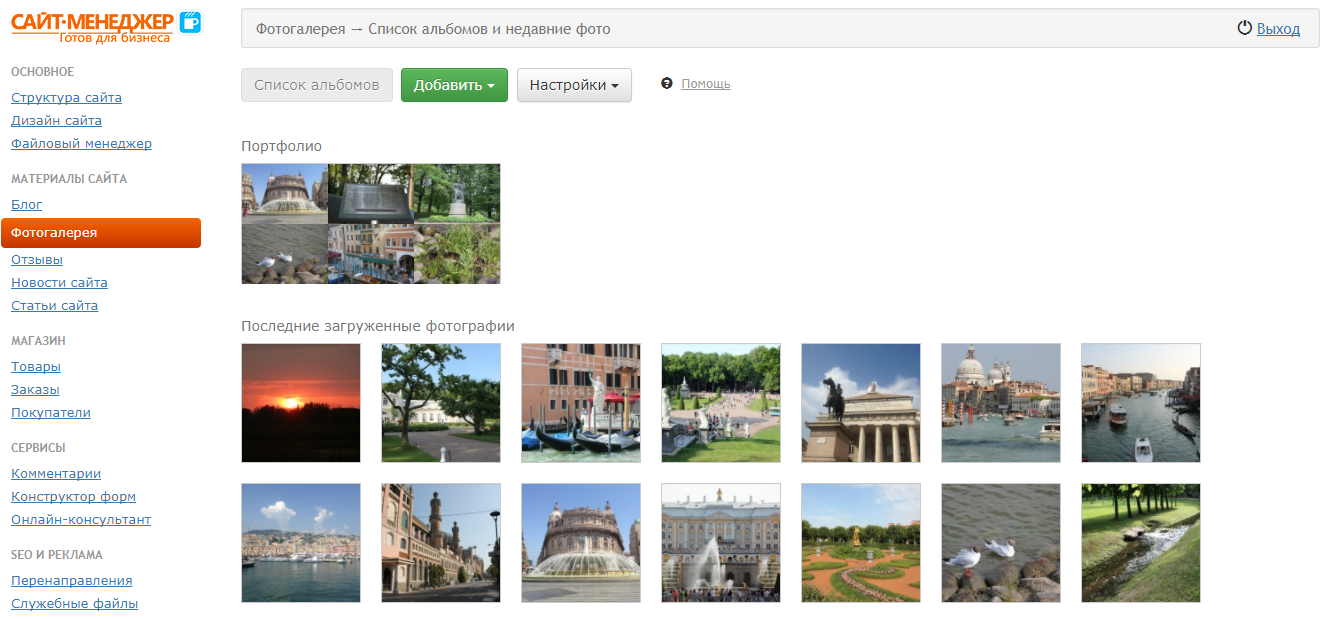Click the Сайт-Менеджер logo
Screen dimensions: 1321x619
[106, 26]
